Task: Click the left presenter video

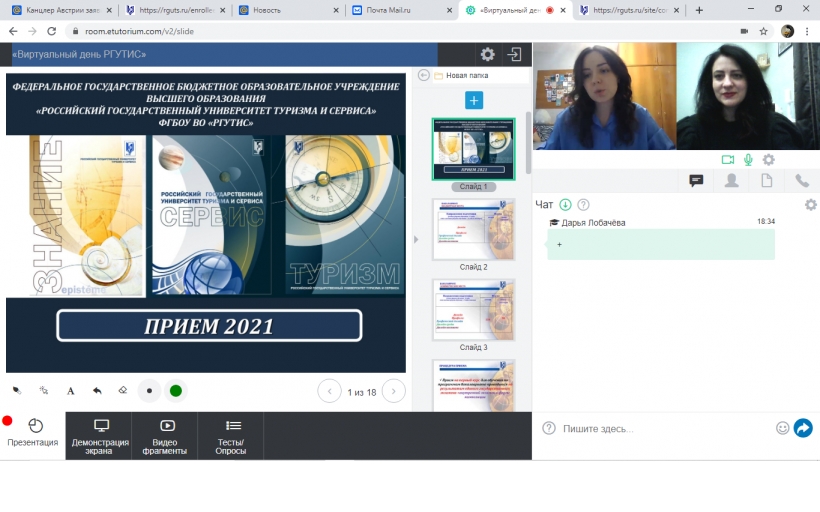Action: click(605, 96)
